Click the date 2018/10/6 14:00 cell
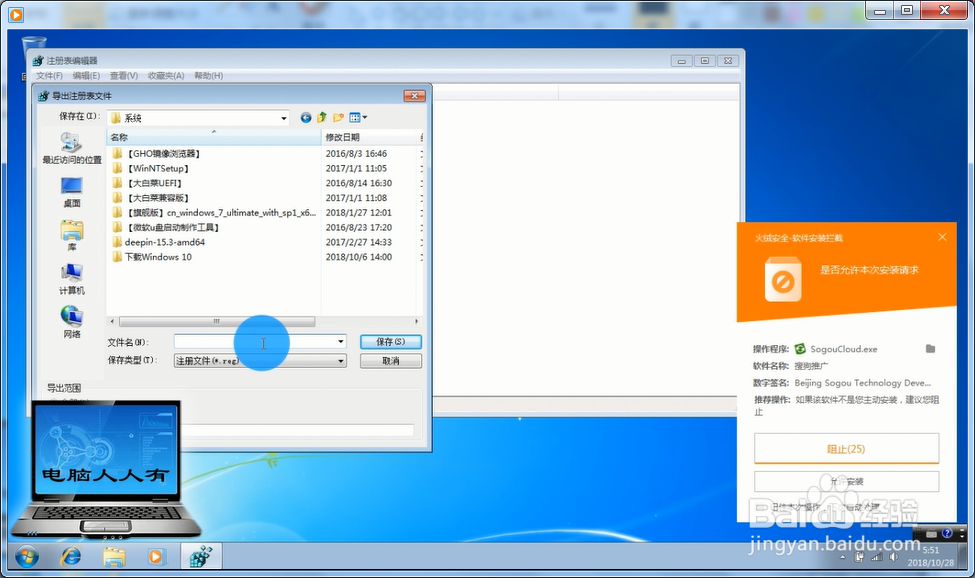Image resolution: width=975 pixels, height=578 pixels. tap(359, 257)
